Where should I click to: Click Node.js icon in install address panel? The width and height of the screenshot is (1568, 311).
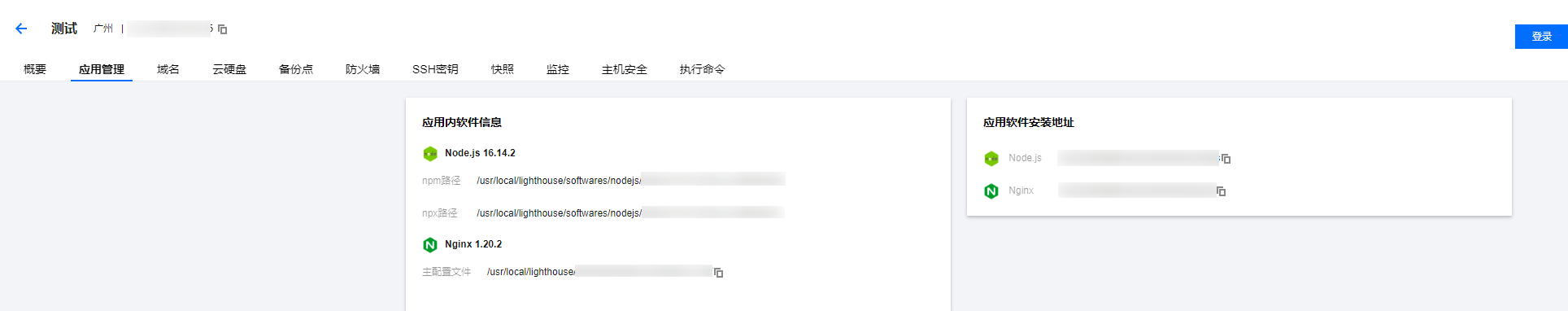(991, 158)
